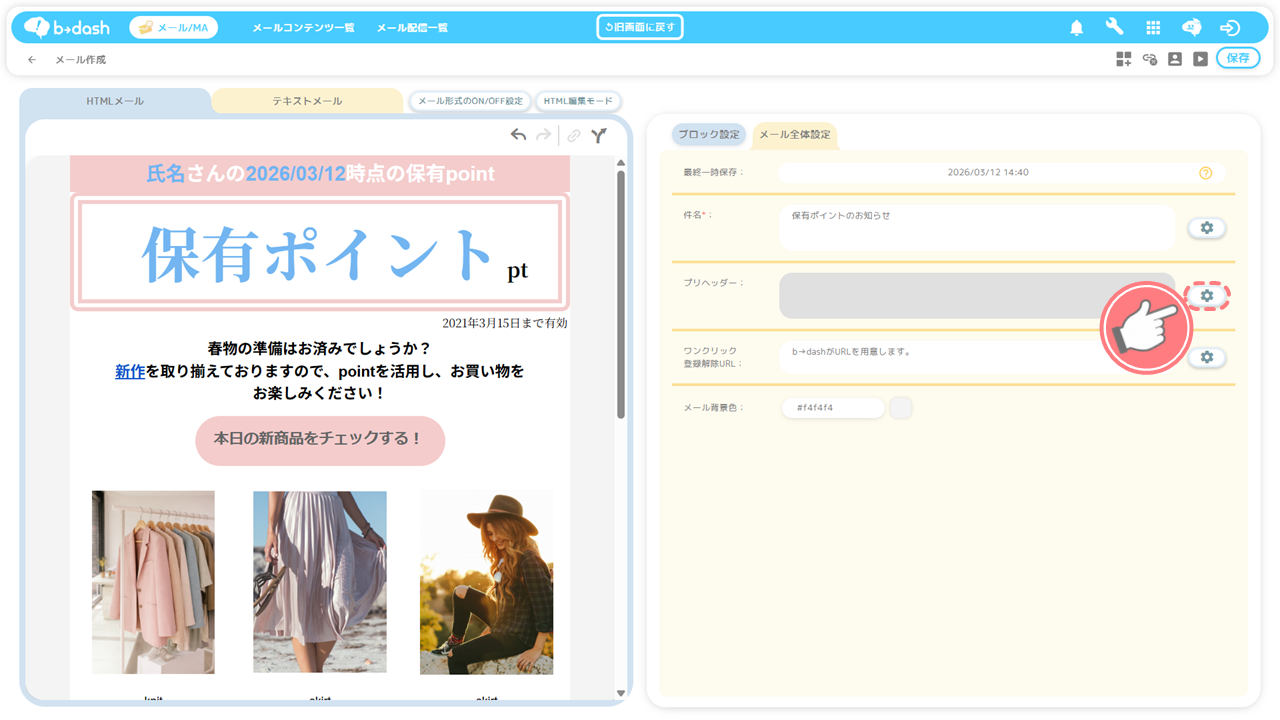Open メール形式のON/OFF設定
Image resolution: width=1280 pixels, height=720 pixels.
[x=470, y=101]
